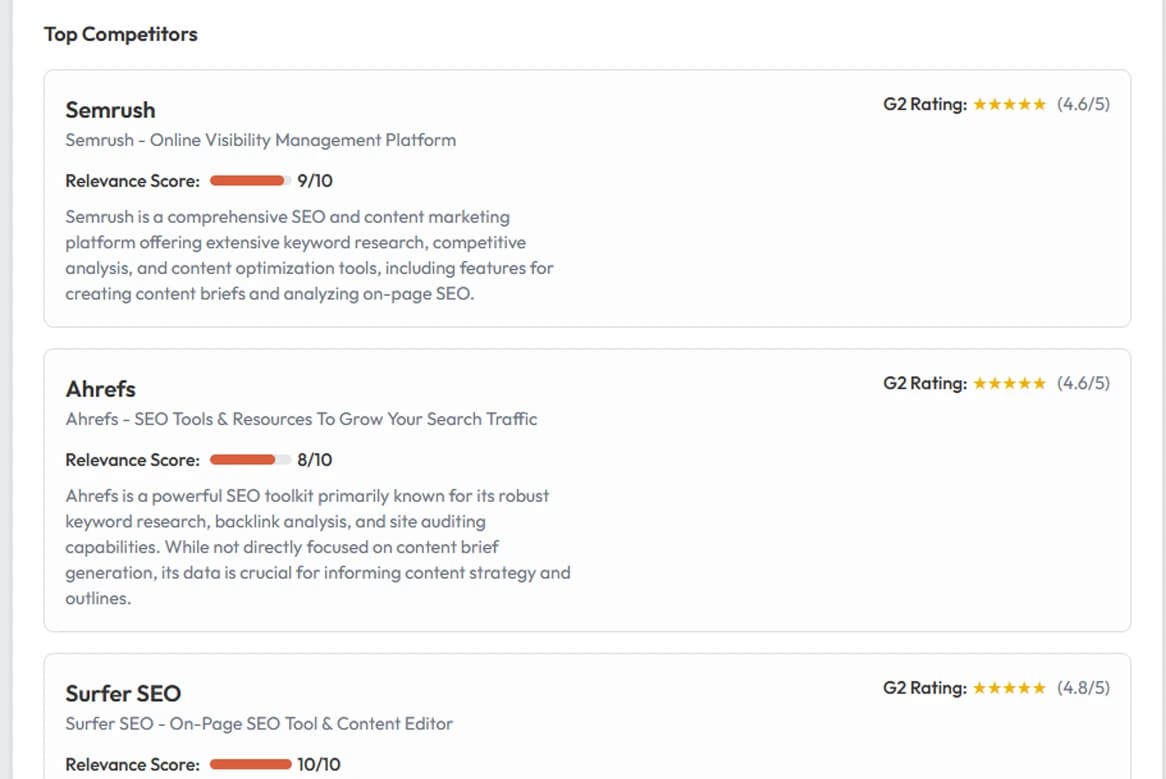Select the Surfer SEO competitor heading
Screen dimensions: 1166x779
[123, 694]
